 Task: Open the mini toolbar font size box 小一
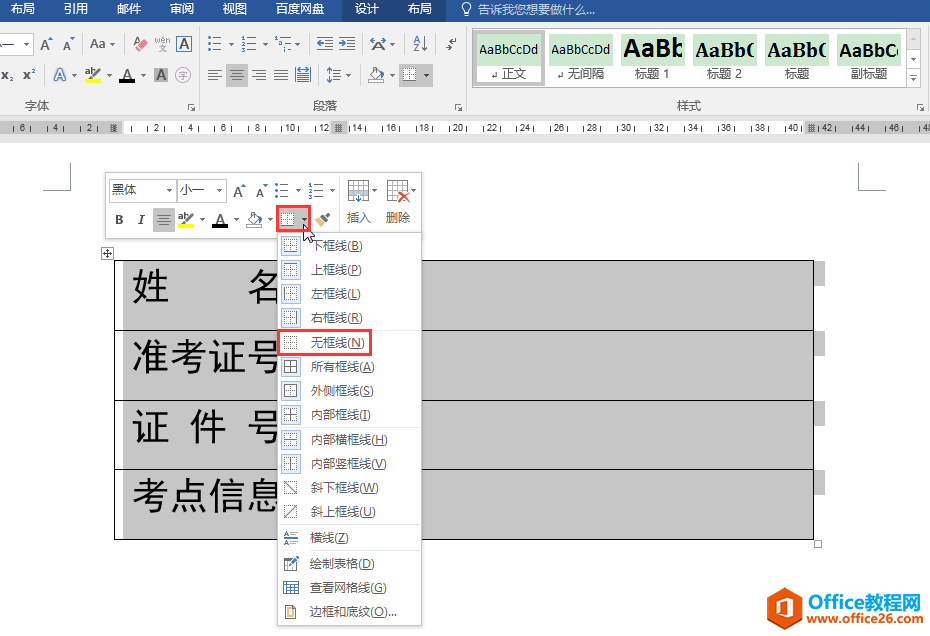(x=202, y=190)
